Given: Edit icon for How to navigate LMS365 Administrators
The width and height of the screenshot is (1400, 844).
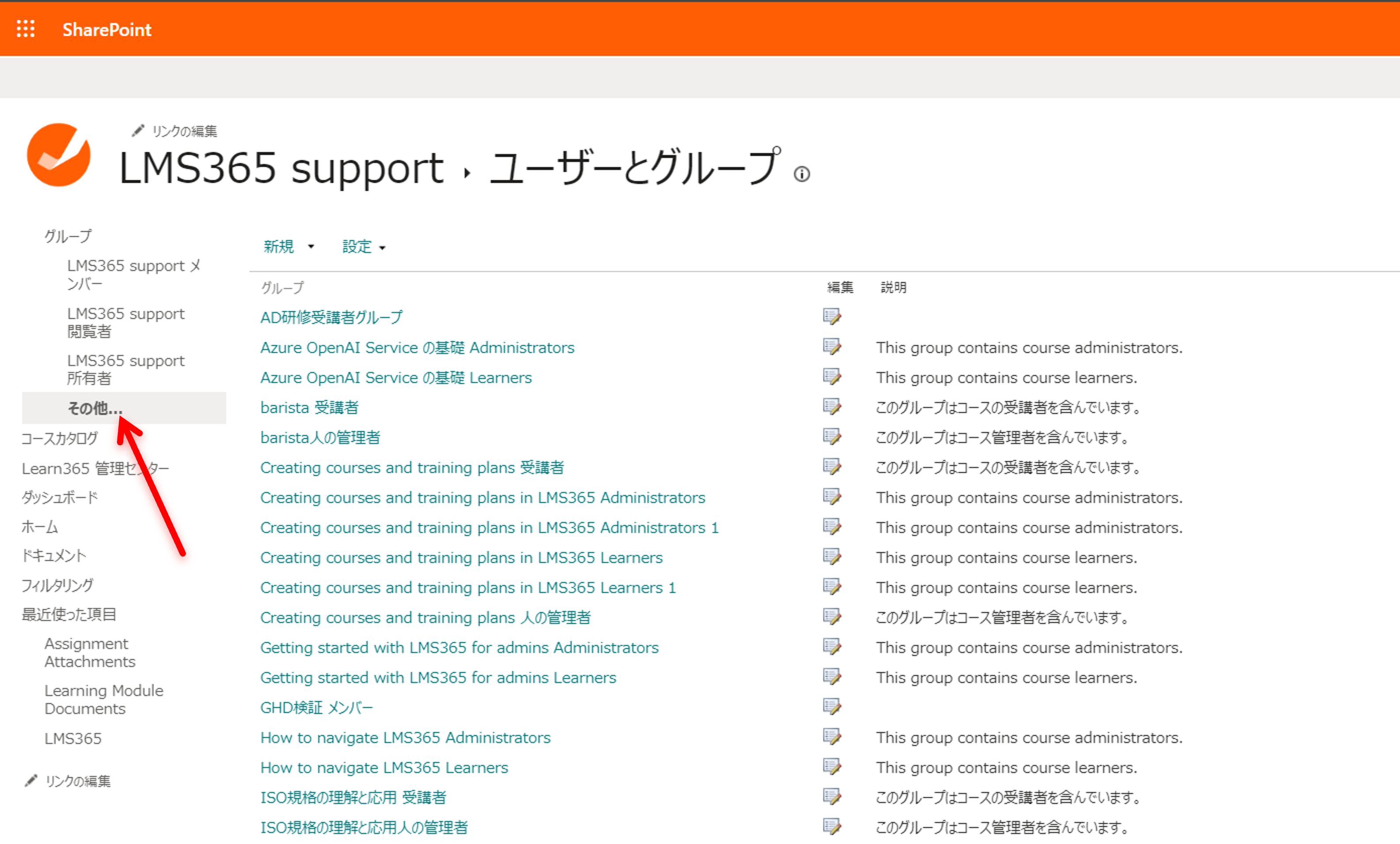Looking at the screenshot, I should [832, 737].
